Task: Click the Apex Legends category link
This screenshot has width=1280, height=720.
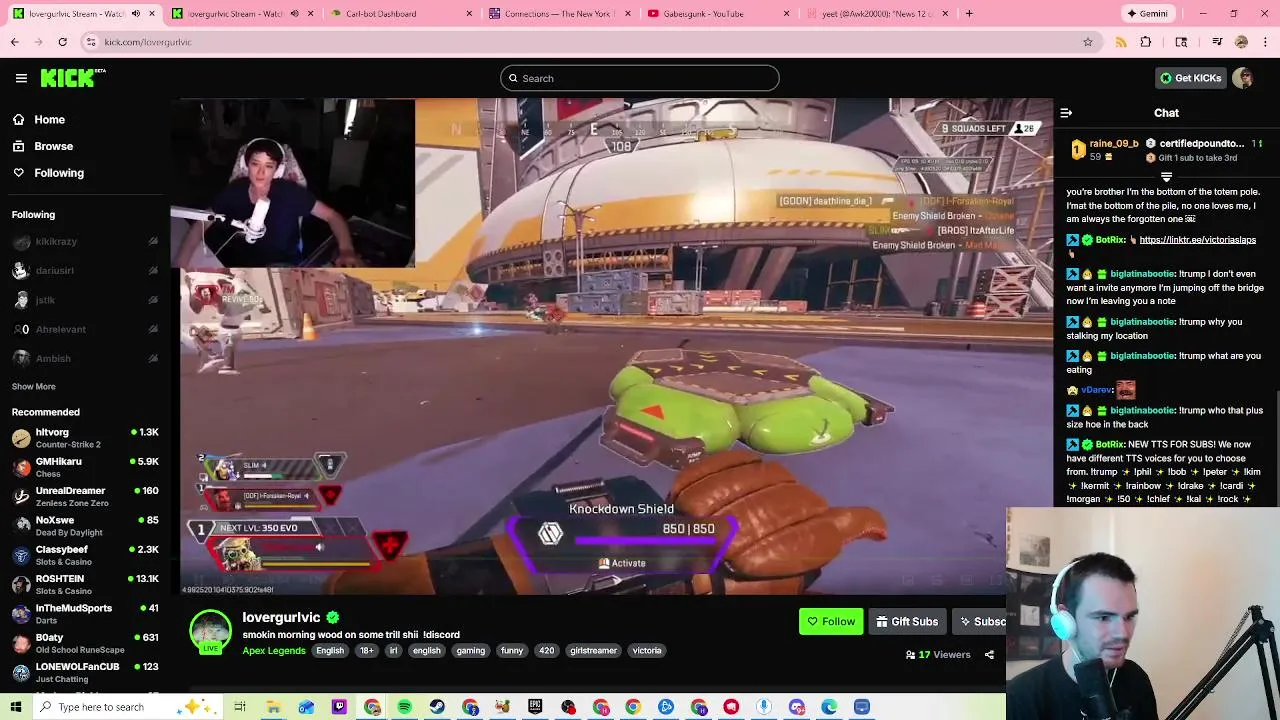Action: [274, 651]
